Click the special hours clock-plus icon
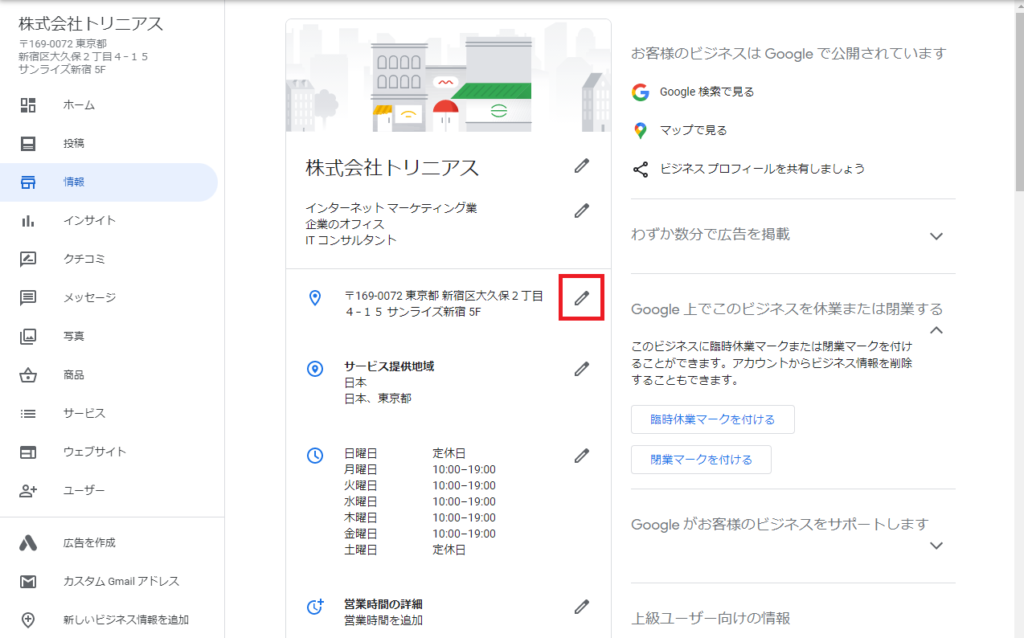Image resolution: width=1024 pixels, height=638 pixels. tap(315, 607)
